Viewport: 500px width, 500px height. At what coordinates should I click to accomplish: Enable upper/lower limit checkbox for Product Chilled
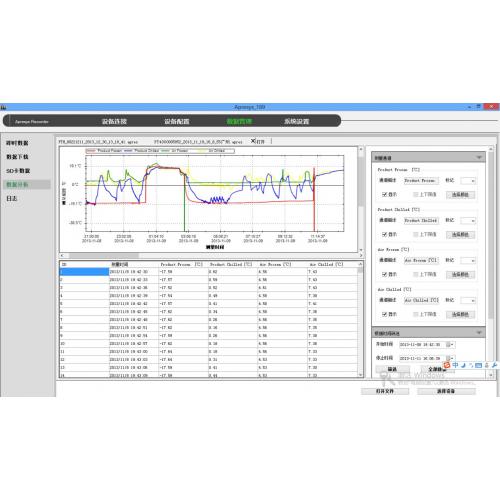point(415,234)
